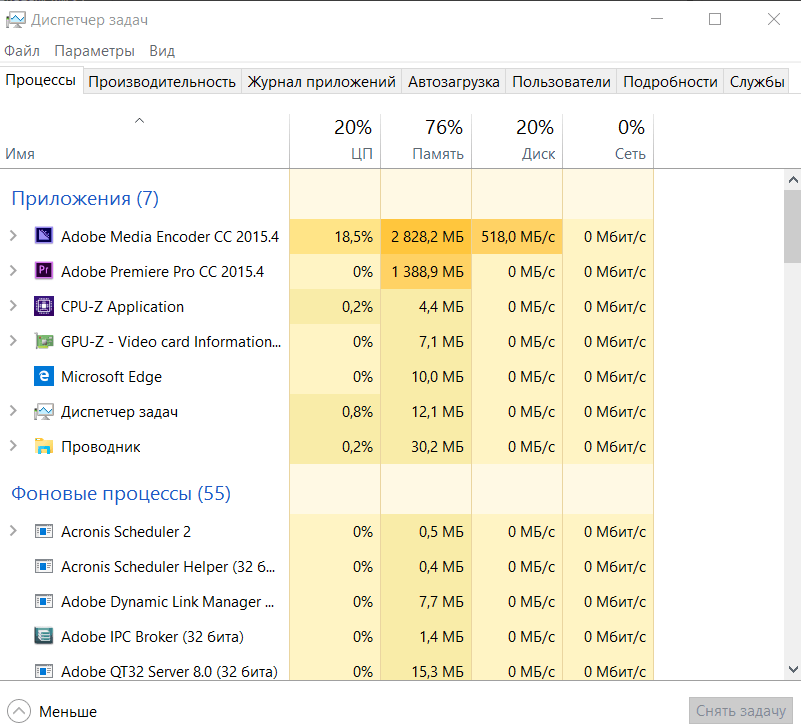Select the Adobe Media Encoder icon
This screenshot has height=728, width=801.
coord(44,236)
